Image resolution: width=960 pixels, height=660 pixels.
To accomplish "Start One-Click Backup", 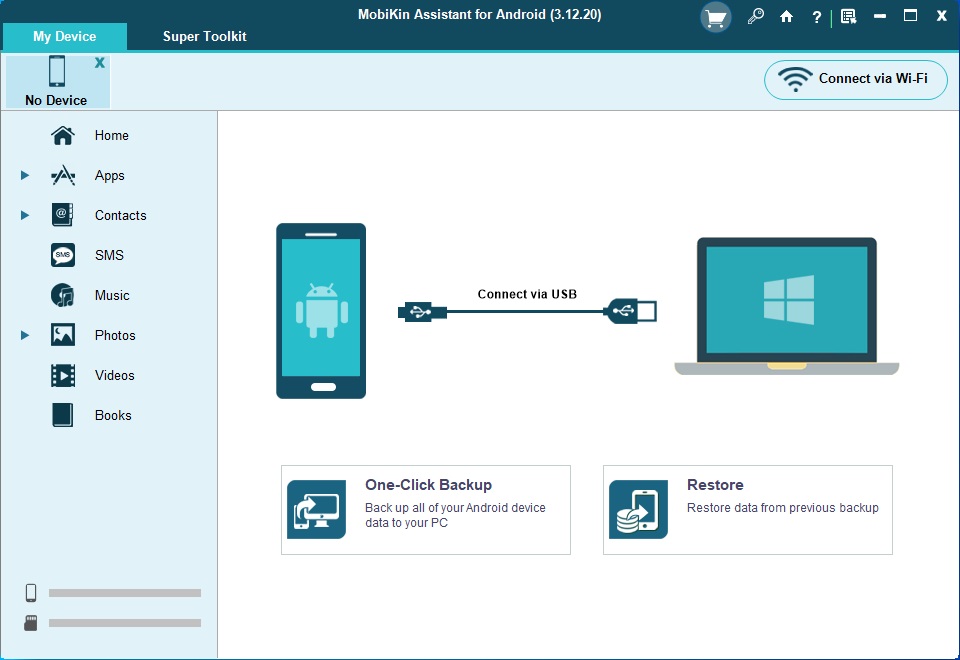I will [426, 509].
